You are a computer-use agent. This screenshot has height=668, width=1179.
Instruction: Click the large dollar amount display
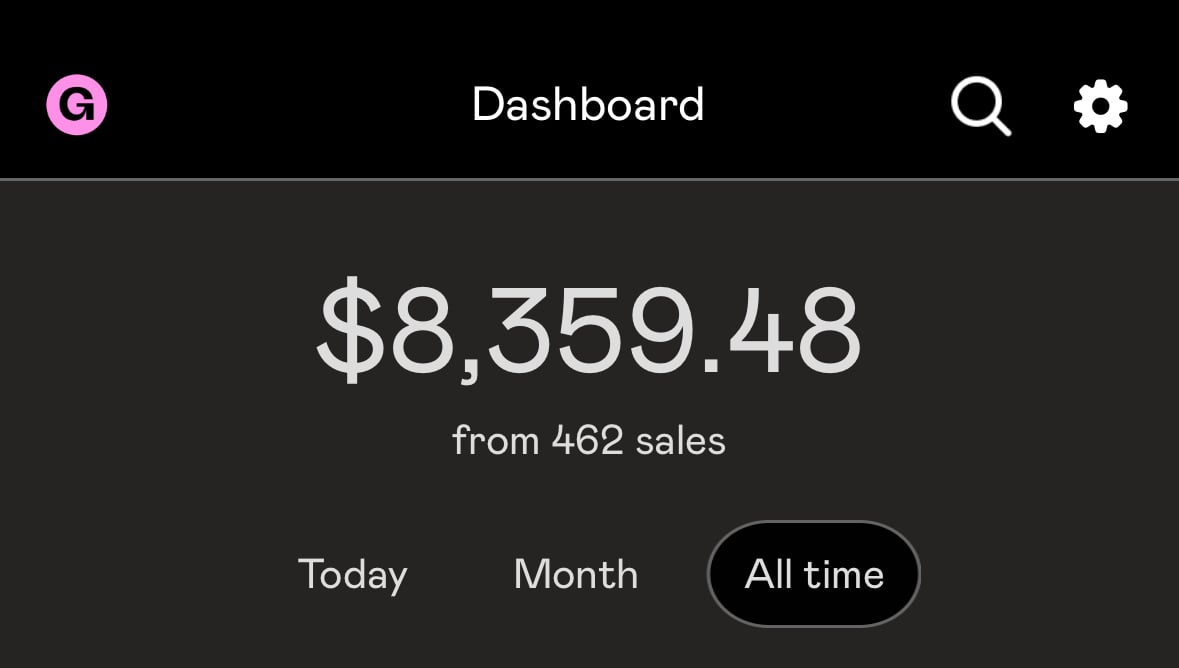(588, 333)
